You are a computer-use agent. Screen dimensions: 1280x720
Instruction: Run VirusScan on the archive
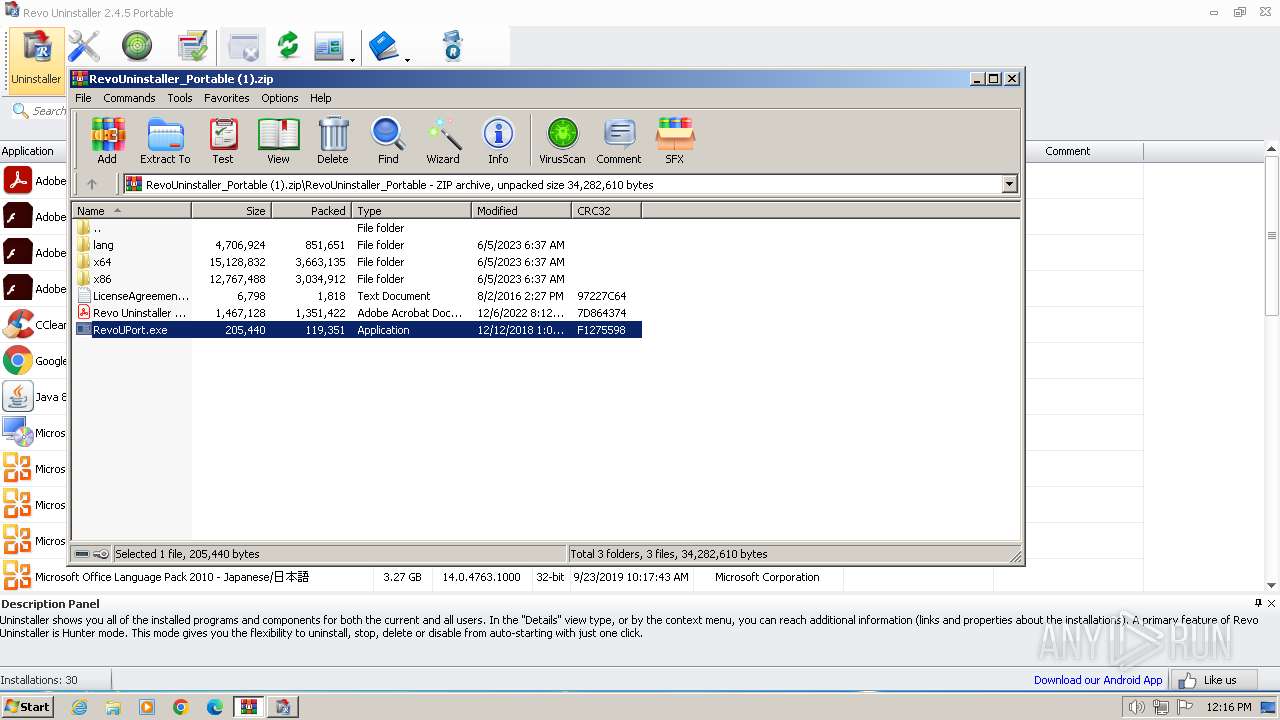pos(562,140)
